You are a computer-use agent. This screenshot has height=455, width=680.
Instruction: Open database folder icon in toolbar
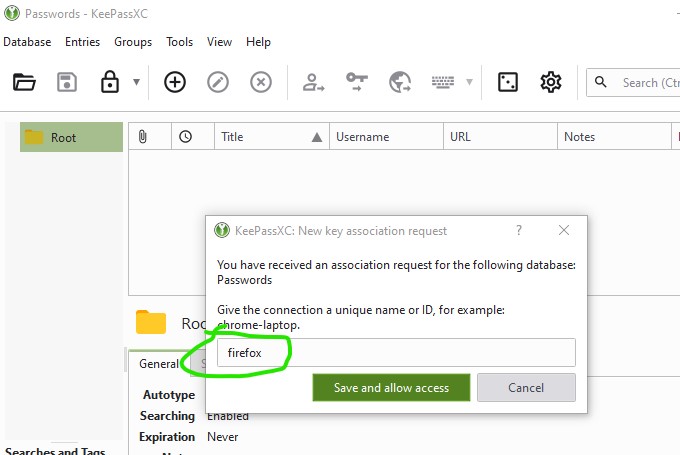click(x=24, y=82)
